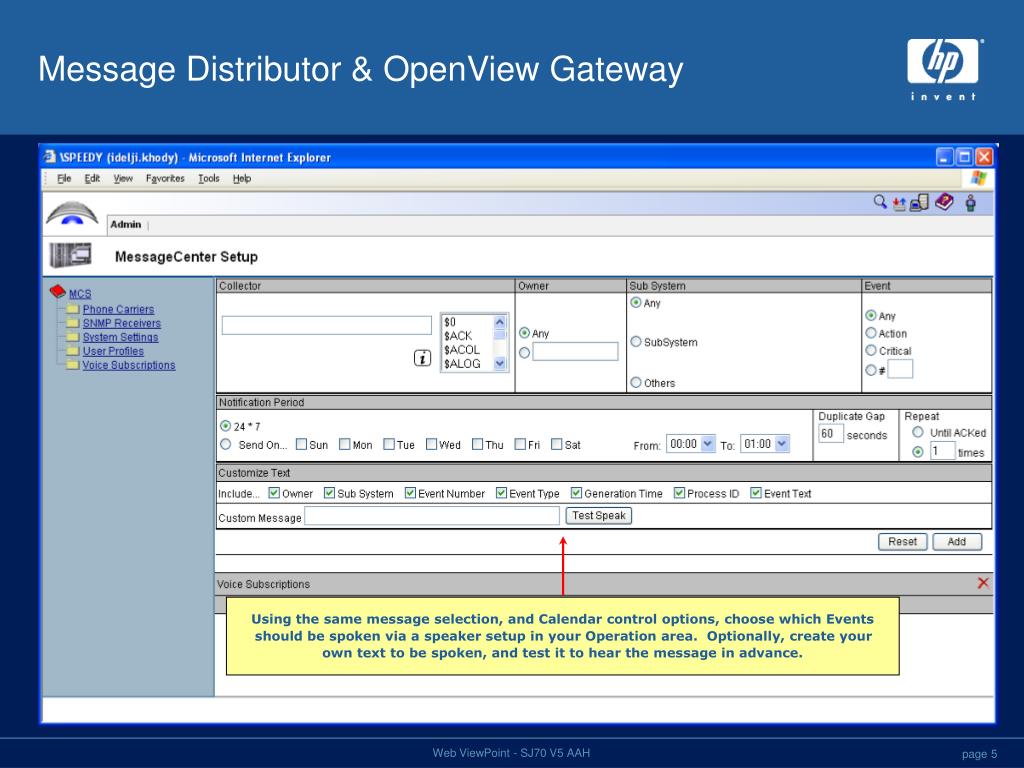Open the SNMP Receivers link

(x=121, y=323)
